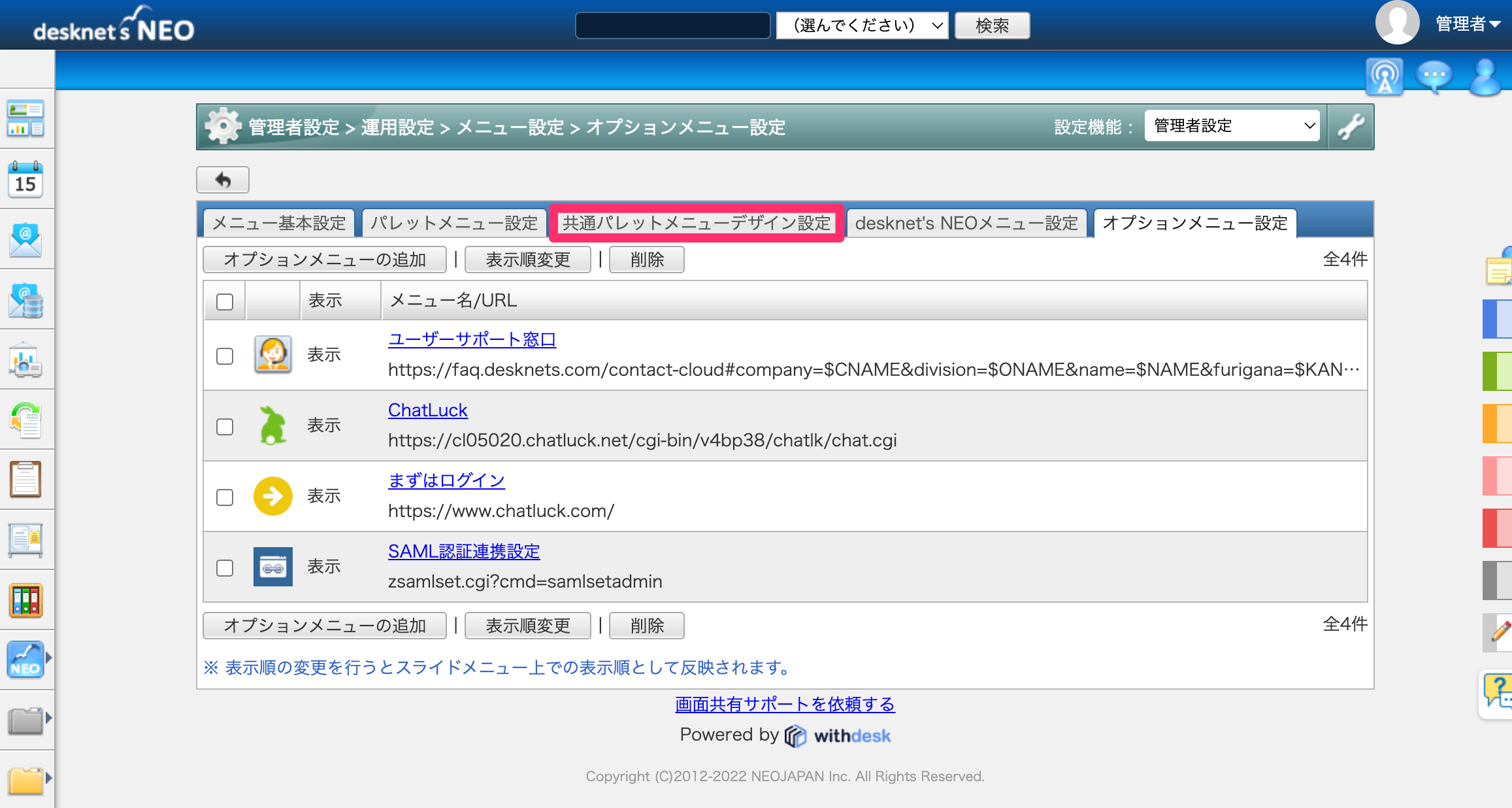Open the portal dashboard sidebar icon
Screen dimensions: 1512x808
coord(25,119)
